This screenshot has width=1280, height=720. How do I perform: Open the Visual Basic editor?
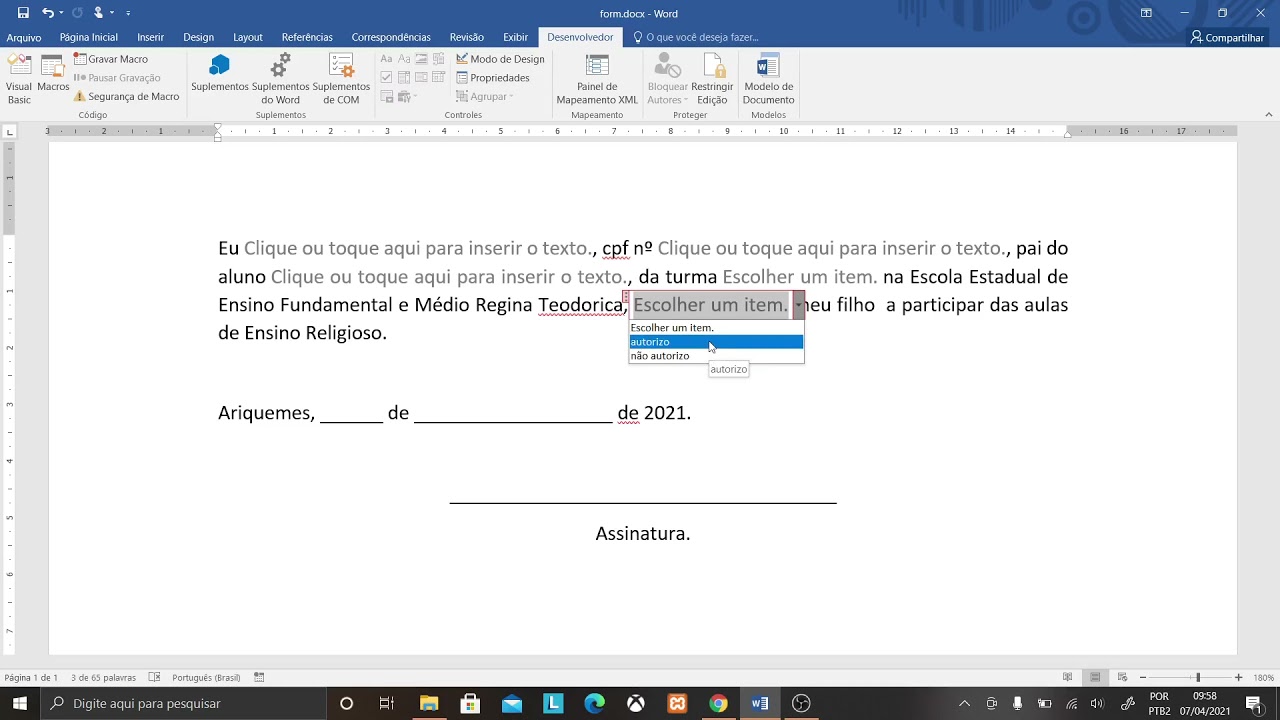click(19, 79)
